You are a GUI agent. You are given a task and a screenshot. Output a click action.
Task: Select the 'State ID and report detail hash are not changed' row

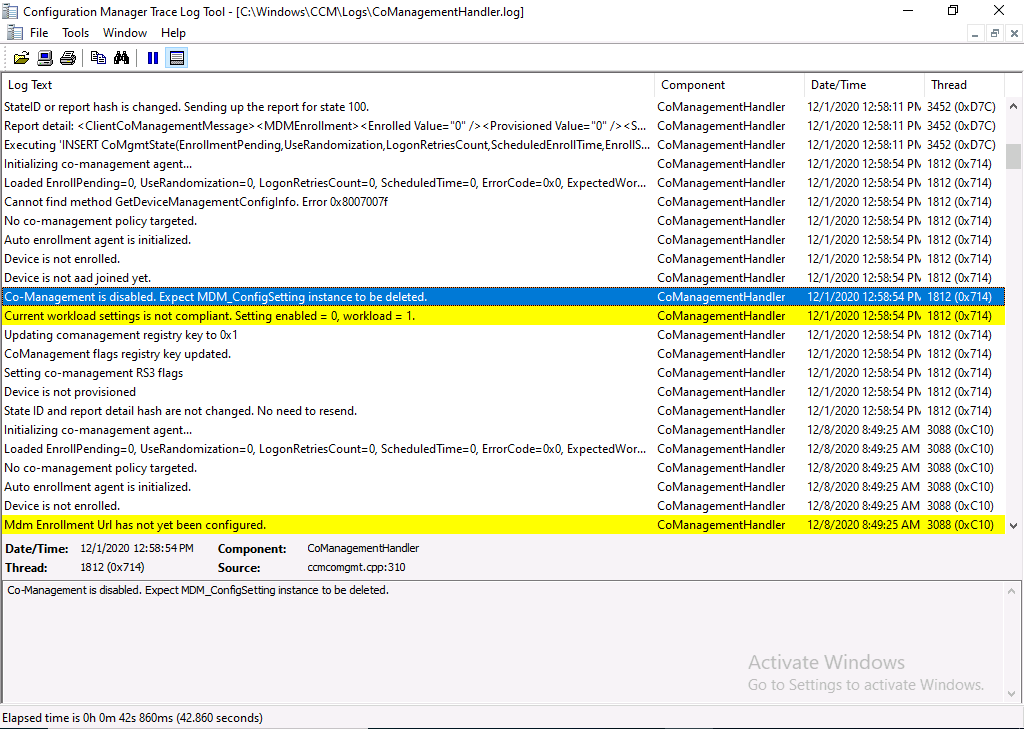coord(503,411)
